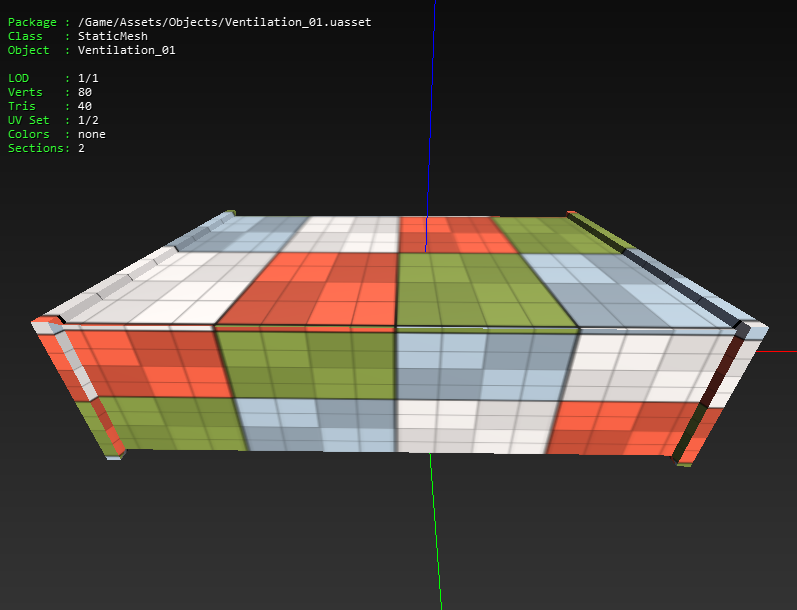Click the Sections count 2

81,148
